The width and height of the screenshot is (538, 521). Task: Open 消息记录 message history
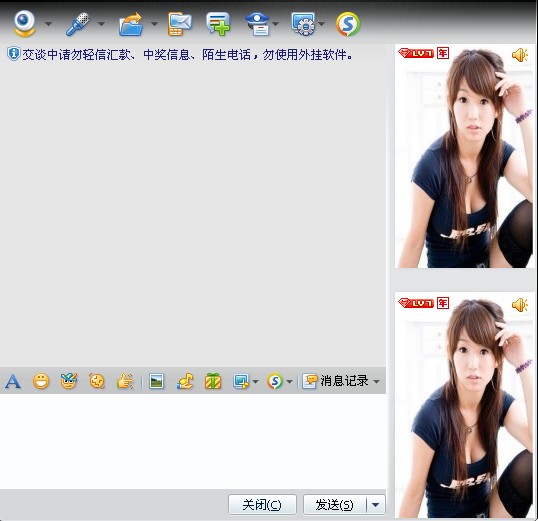click(335, 381)
